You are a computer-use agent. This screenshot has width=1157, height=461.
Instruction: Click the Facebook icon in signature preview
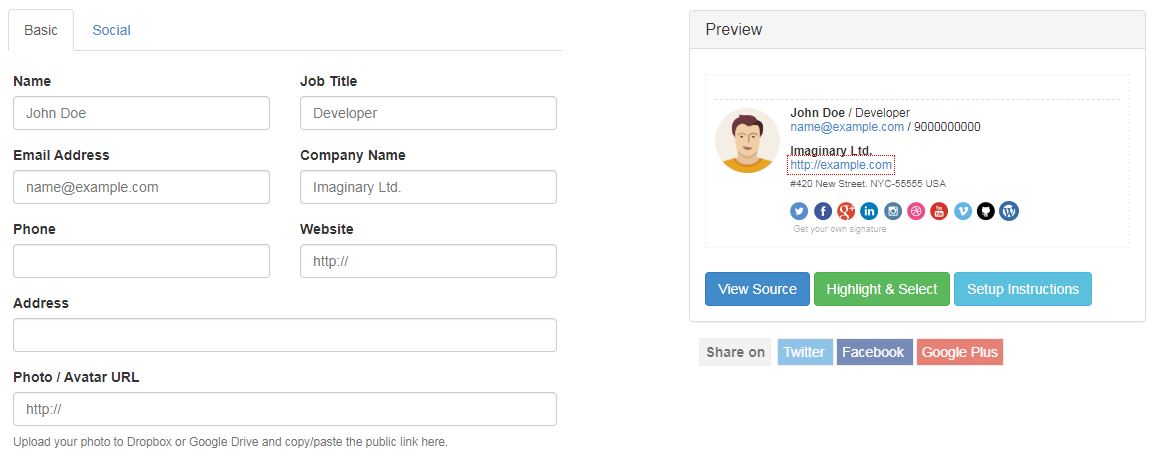point(822,211)
